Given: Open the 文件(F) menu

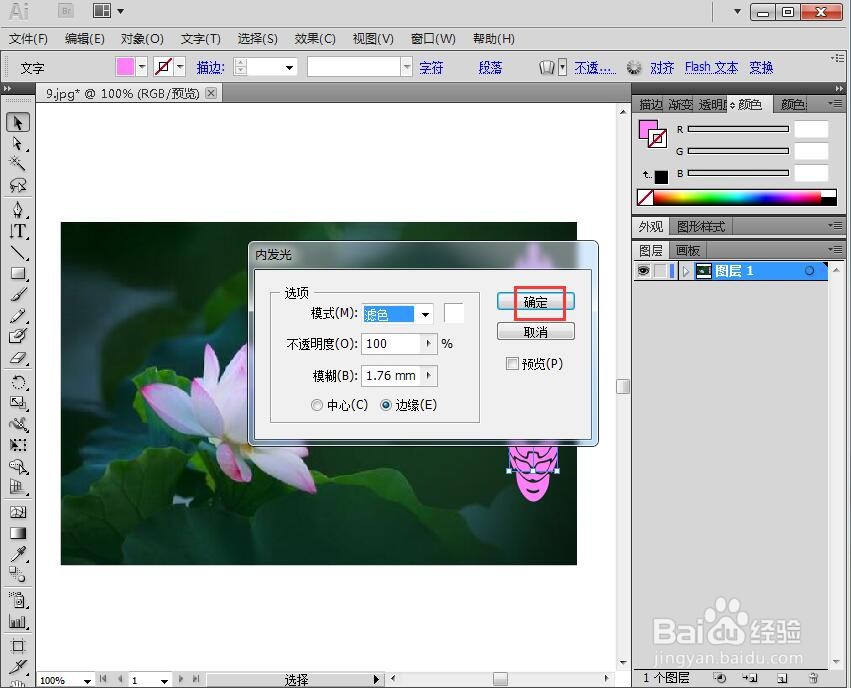Looking at the screenshot, I should tap(29, 39).
